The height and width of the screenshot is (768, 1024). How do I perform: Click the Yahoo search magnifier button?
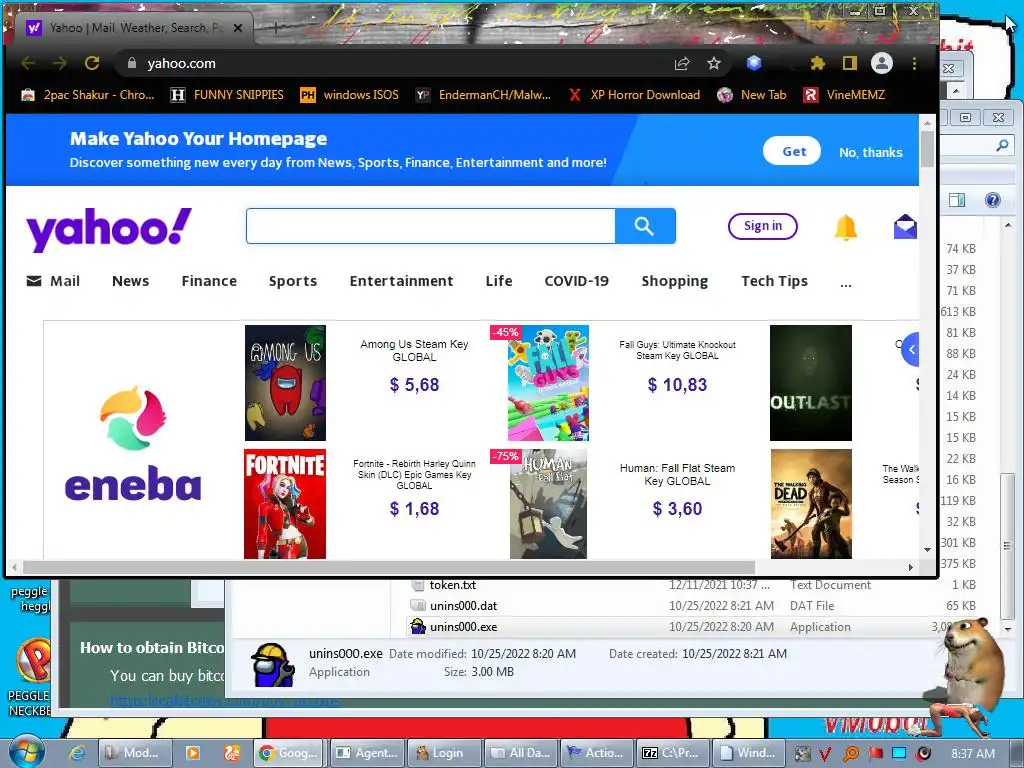(x=645, y=226)
